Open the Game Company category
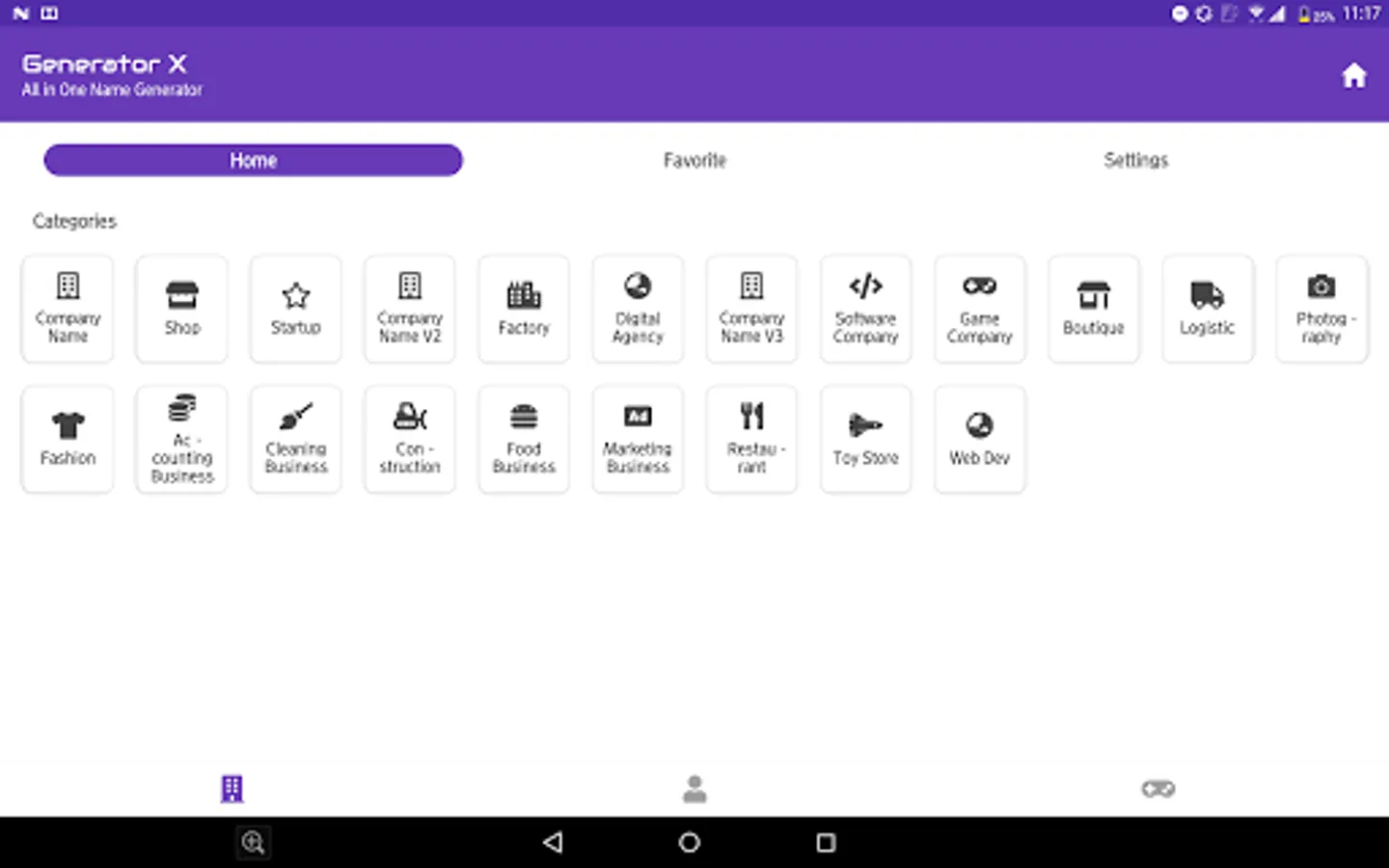This screenshot has width=1389, height=868. pos(979,309)
